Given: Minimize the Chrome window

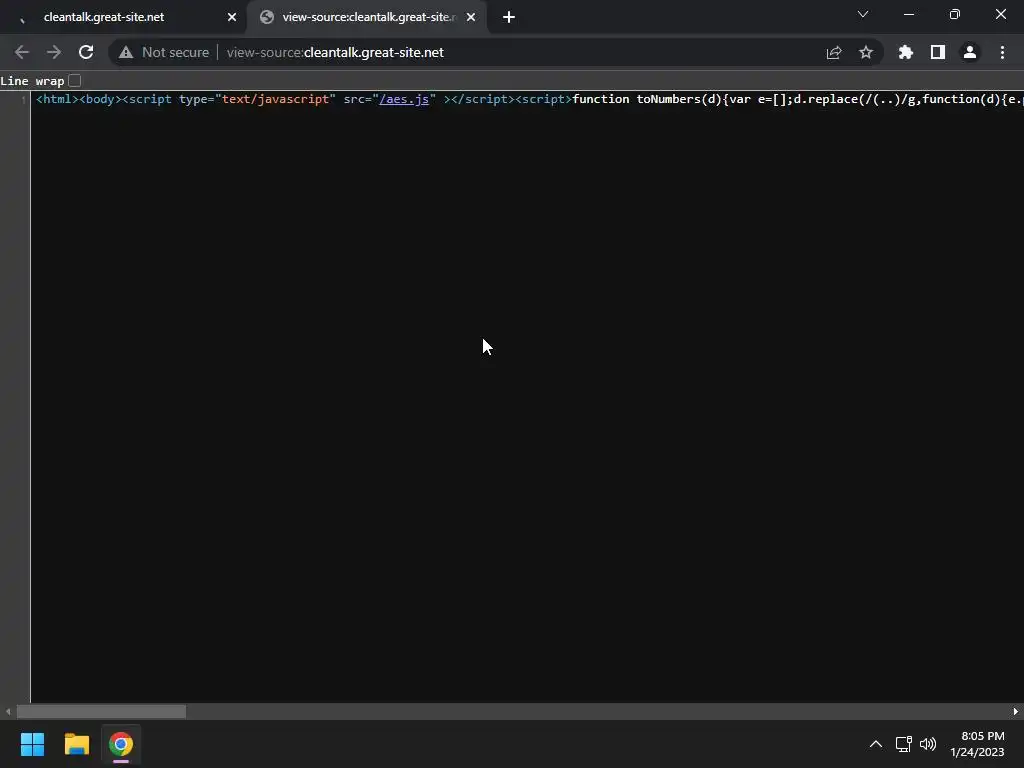Looking at the screenshot, I should pyautogui.click(x=908, y=14).
